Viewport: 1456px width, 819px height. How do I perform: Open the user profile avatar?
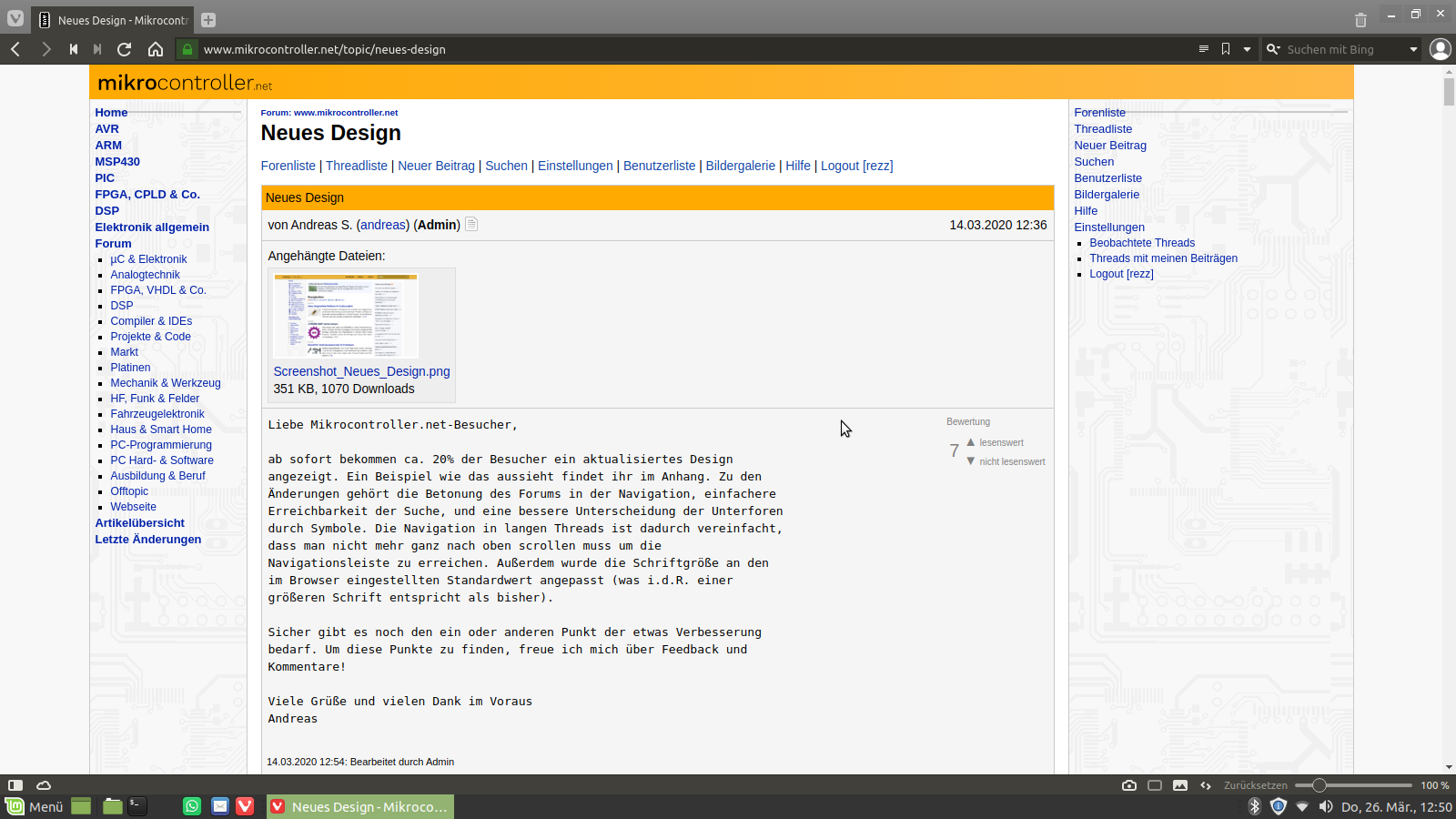point(1440,49)
